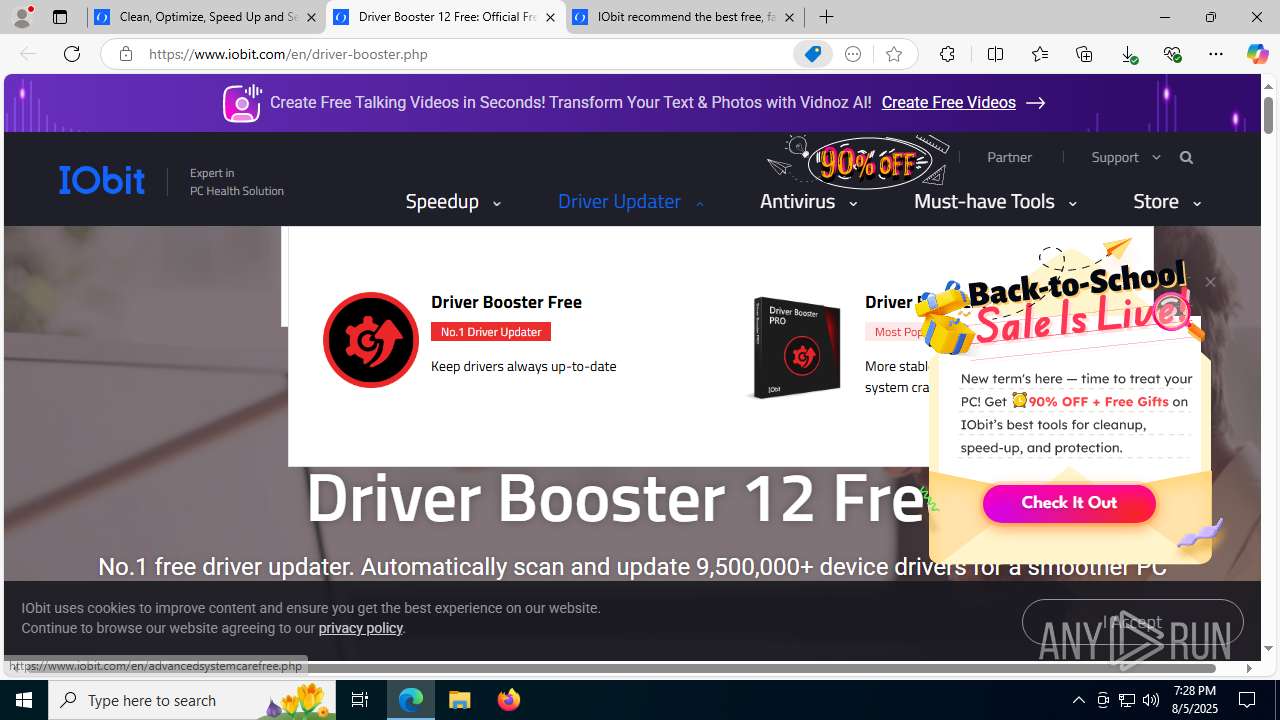Open the privacy policy link
Viewport: 1280px width, 720px height.
click(360, 628)
